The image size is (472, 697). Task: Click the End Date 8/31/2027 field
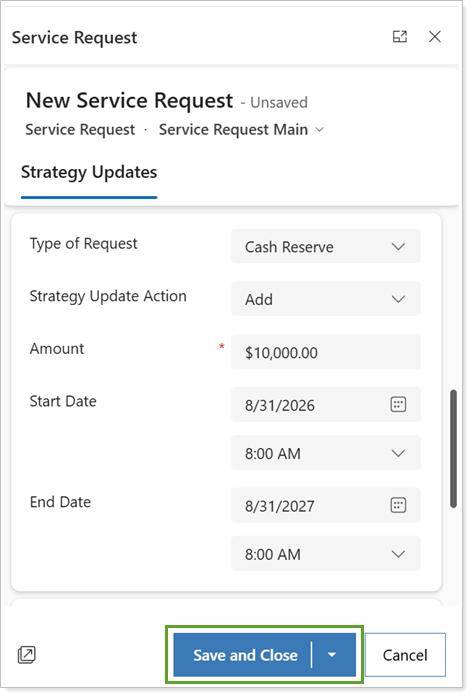326,505
